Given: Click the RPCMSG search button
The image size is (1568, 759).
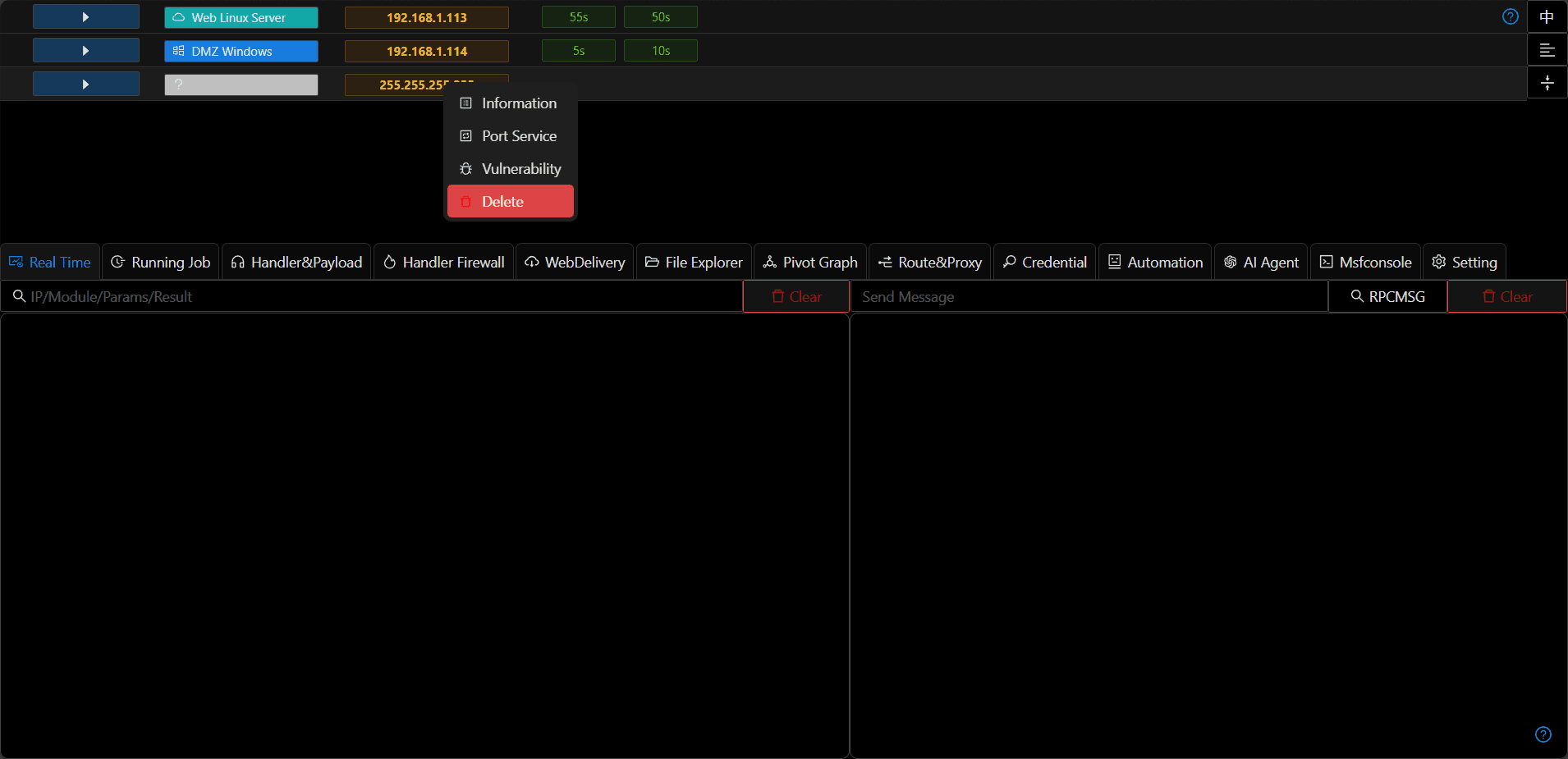Looking at the screenshot, I should pyautogui.click(x=1387, y=296).
